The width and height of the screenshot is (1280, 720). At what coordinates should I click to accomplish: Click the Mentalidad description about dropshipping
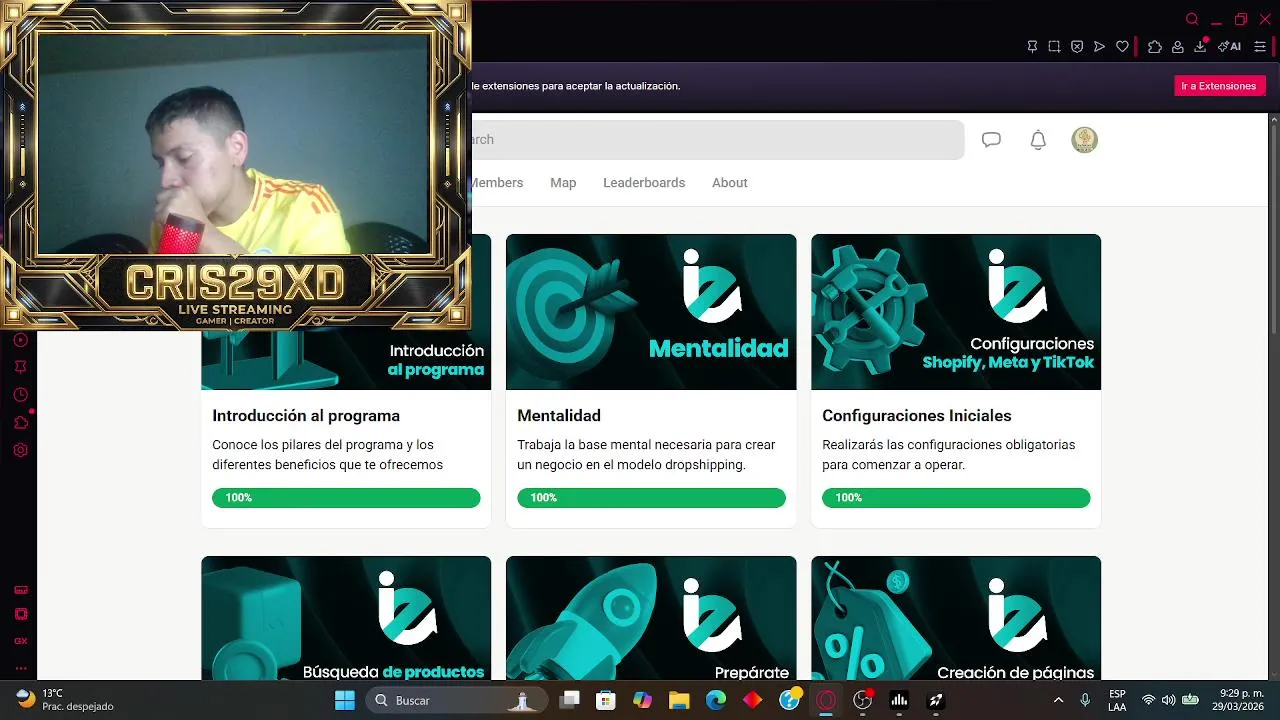pos(646,455)
